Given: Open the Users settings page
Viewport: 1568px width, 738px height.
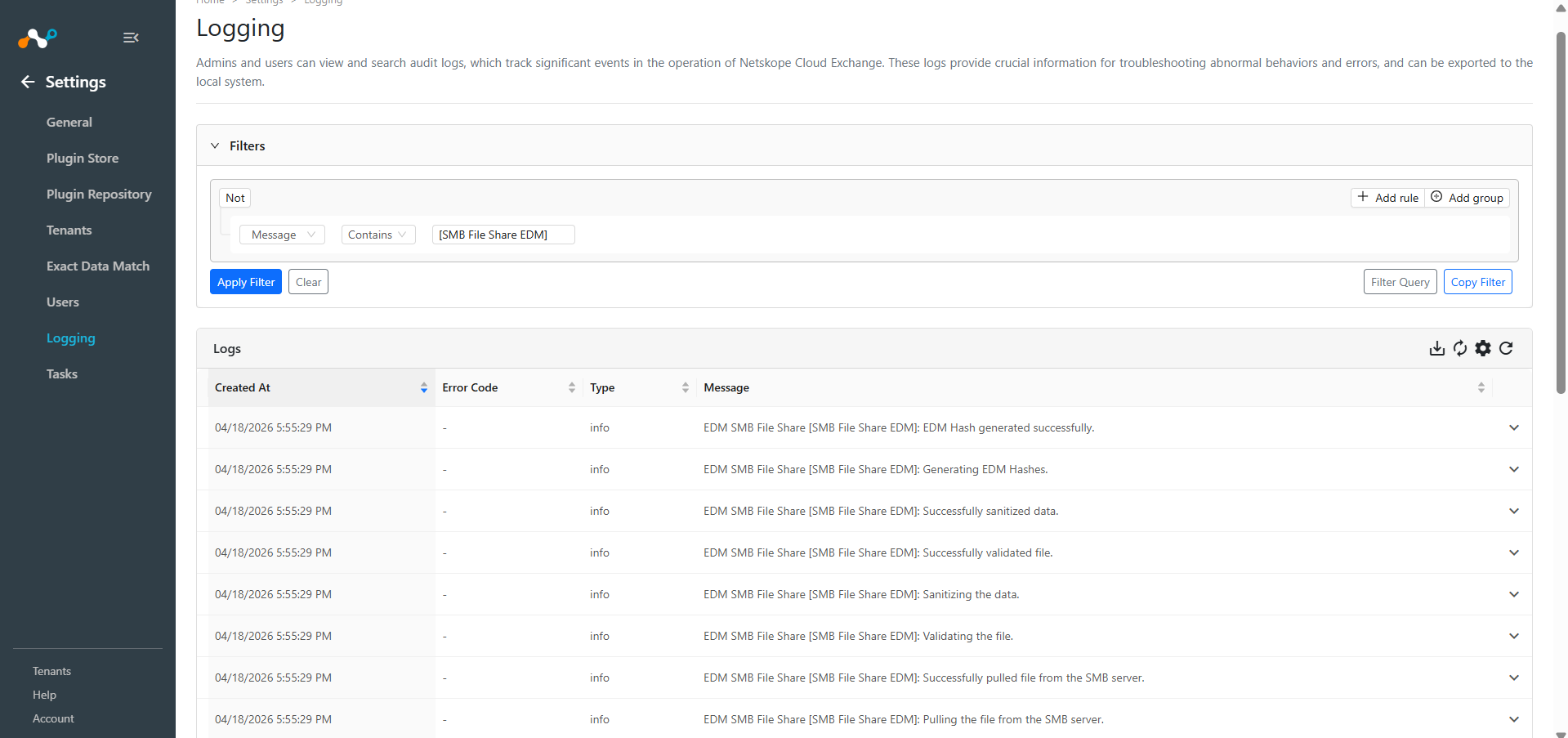Looking at the screenshot, I should pos(63,302).
